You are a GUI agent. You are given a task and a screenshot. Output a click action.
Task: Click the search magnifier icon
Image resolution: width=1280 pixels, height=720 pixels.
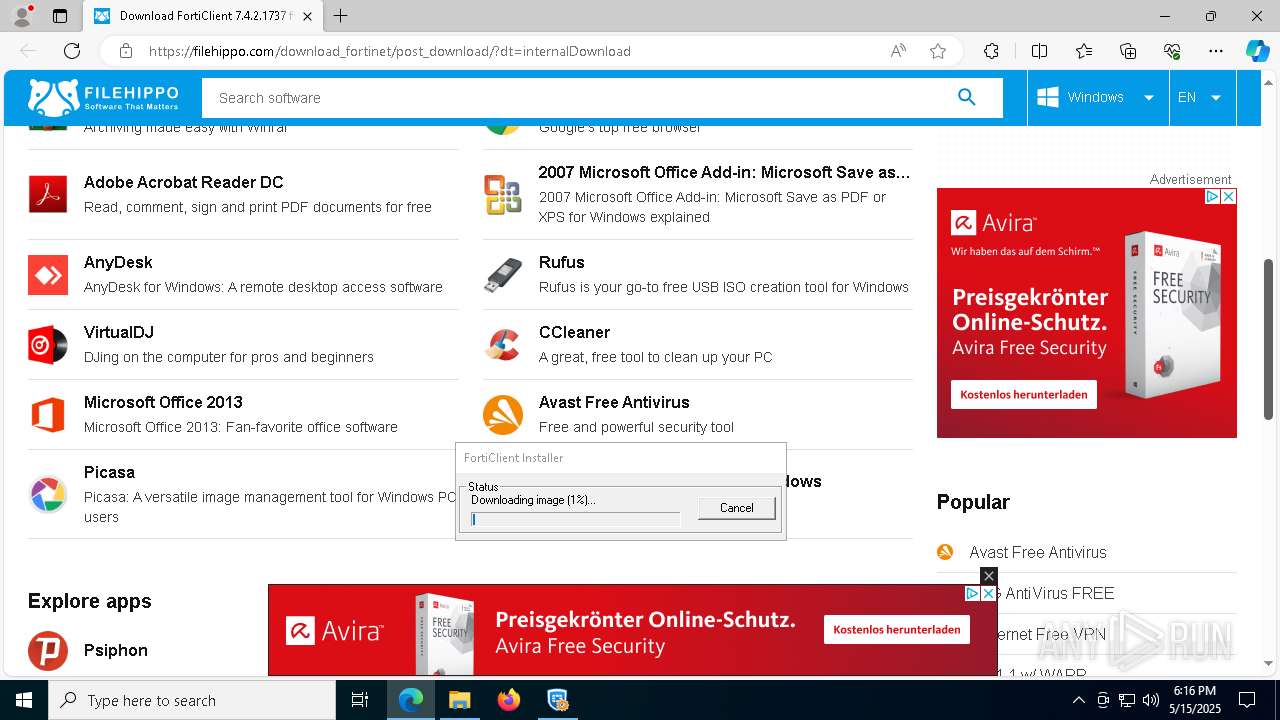(x=966, y=97)
